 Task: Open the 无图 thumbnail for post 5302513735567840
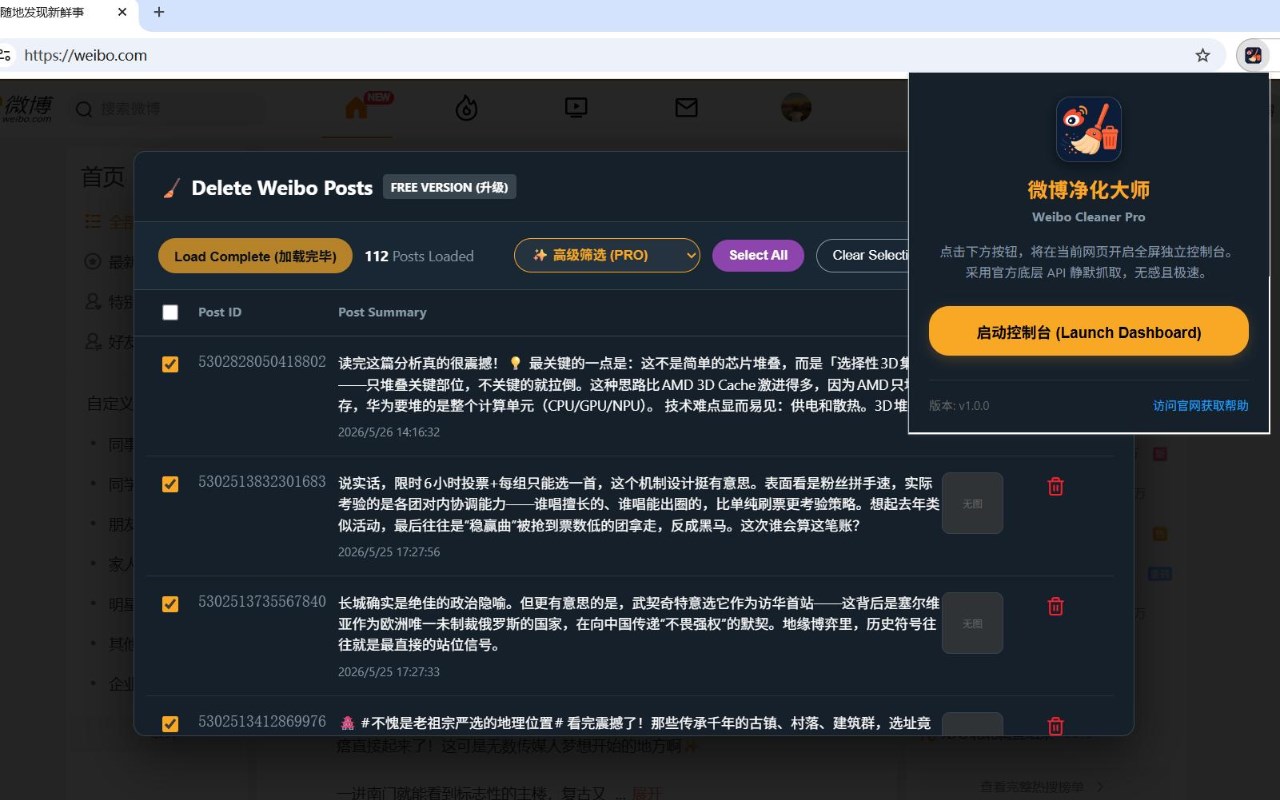pyautogui.click(x=972, y=623)
